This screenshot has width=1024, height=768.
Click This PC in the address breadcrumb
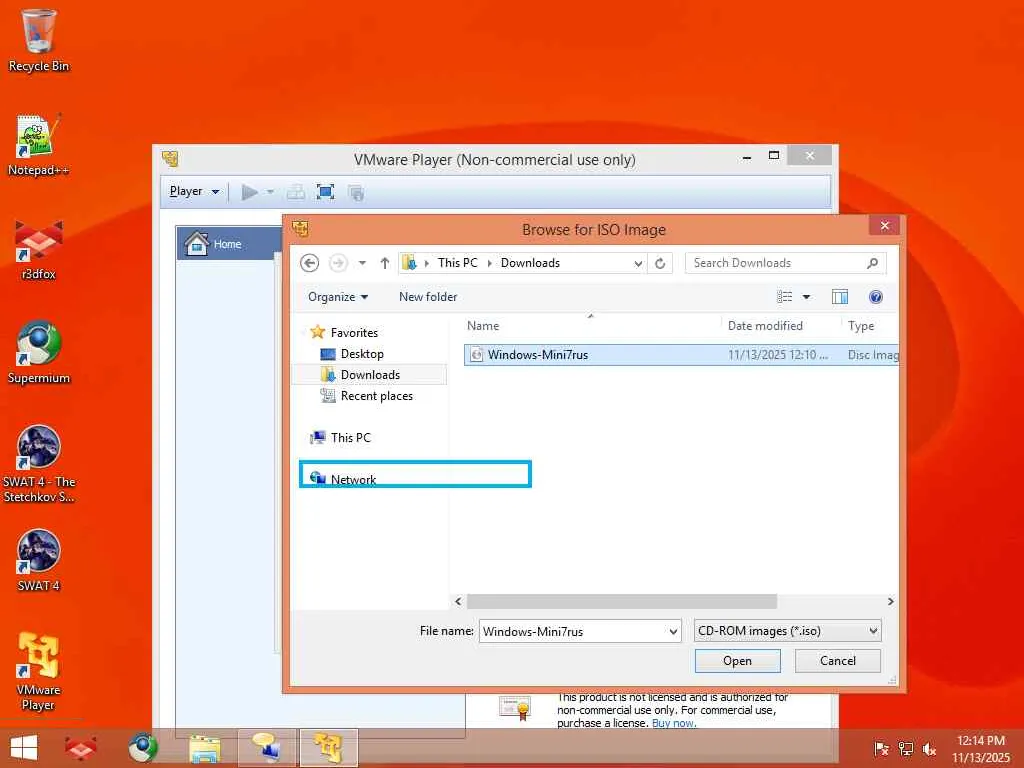(457, 263)
